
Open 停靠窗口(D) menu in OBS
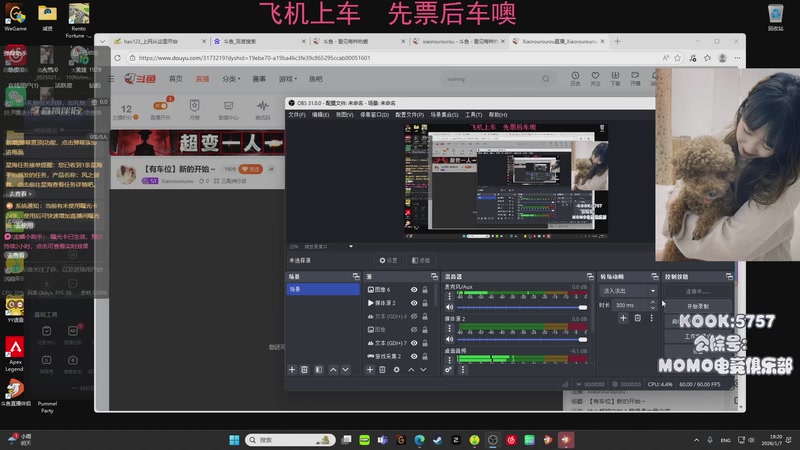pos(374,115)
